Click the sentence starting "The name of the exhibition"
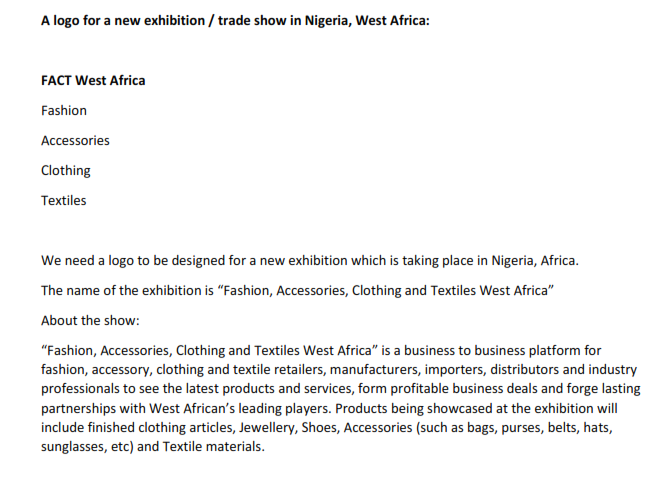 click(298, 291)
